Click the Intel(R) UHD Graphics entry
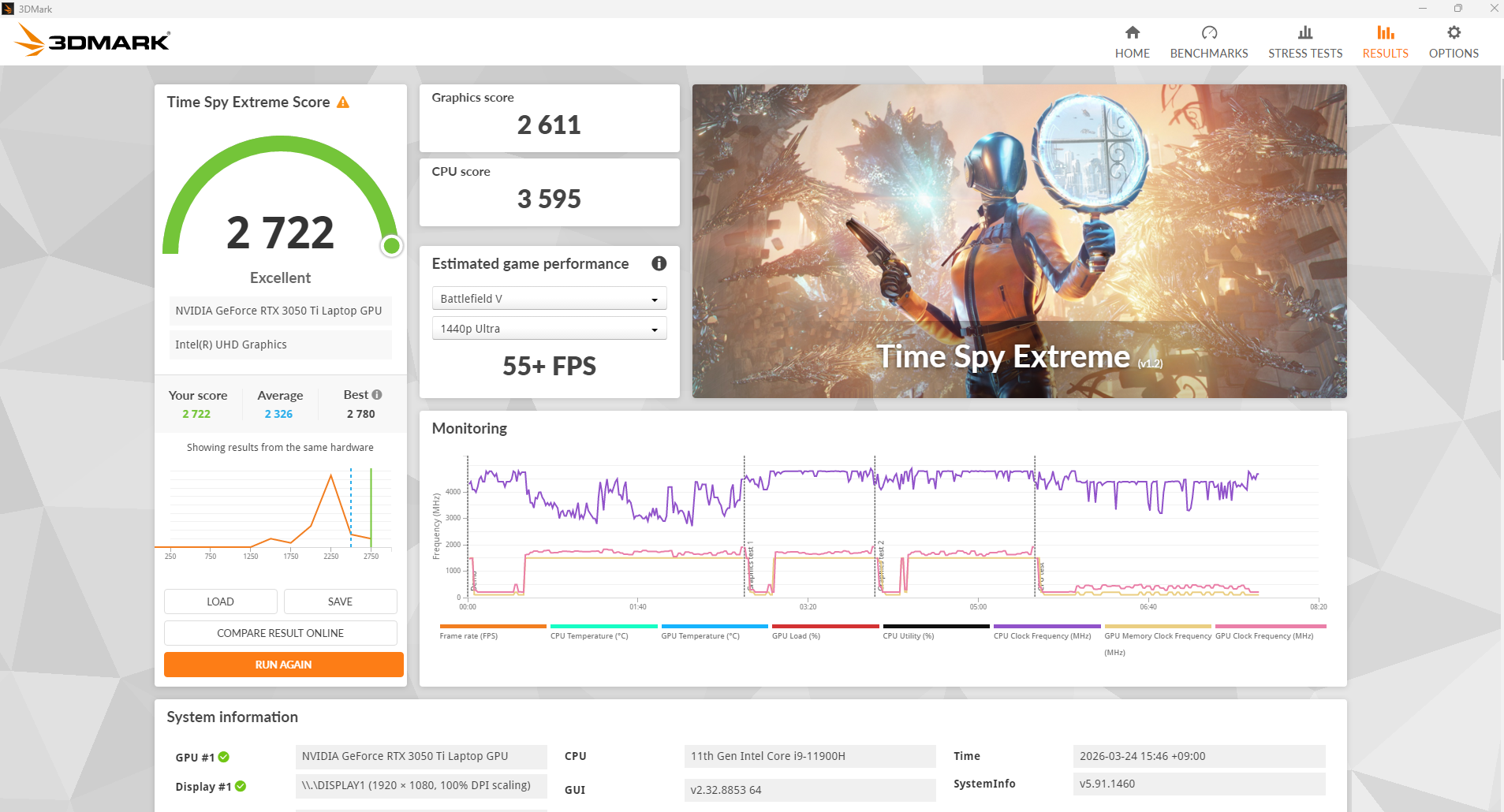Screen dimensions: 1504x812 [x=280, y=345]
